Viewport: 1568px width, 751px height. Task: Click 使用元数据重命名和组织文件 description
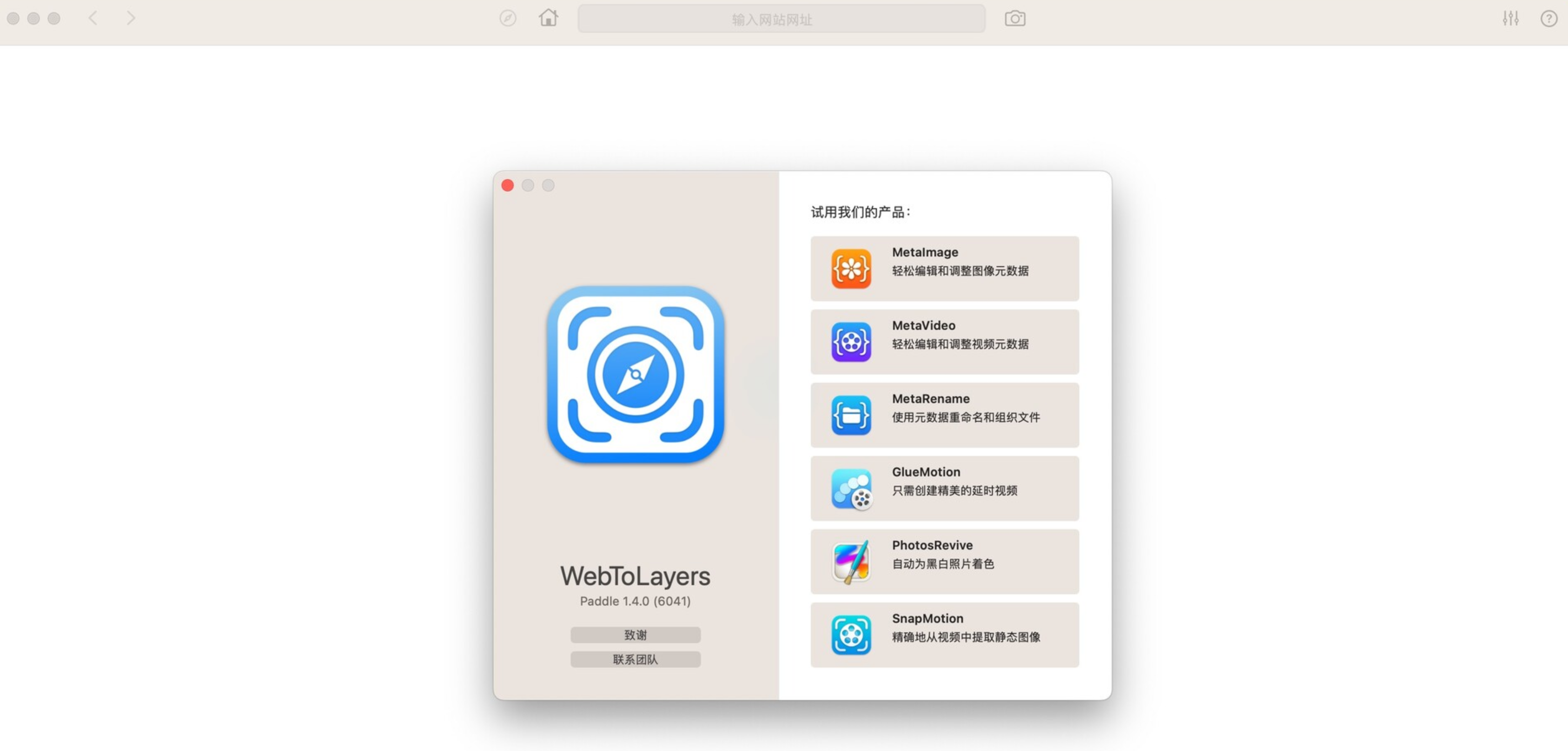(x=966, y=417)
